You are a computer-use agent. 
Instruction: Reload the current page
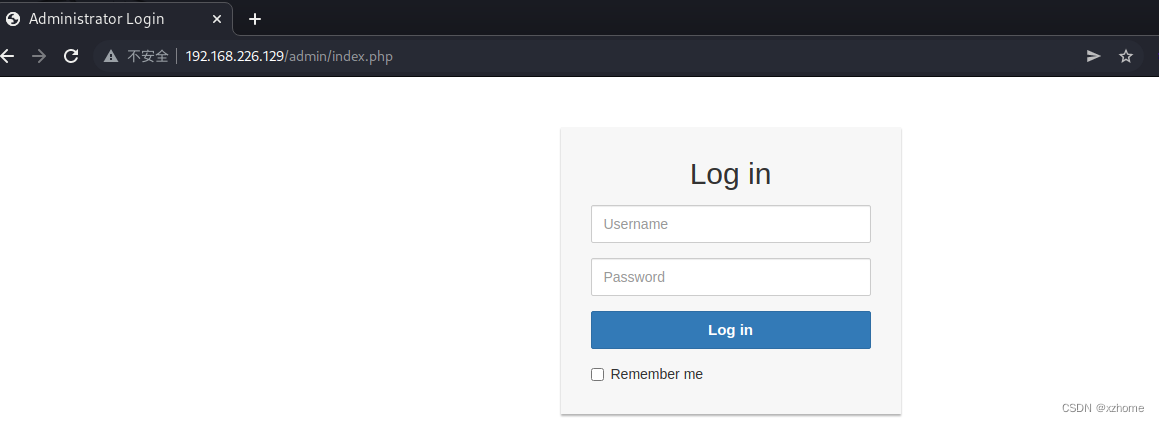(x=71, y=56)
